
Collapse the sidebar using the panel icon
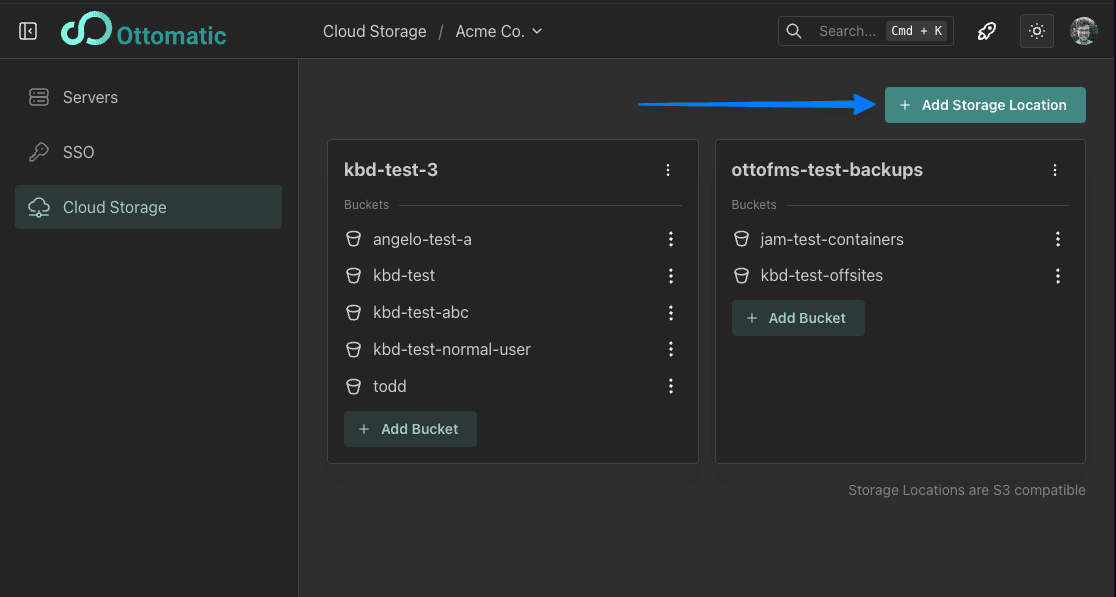(x=28, y=31)
